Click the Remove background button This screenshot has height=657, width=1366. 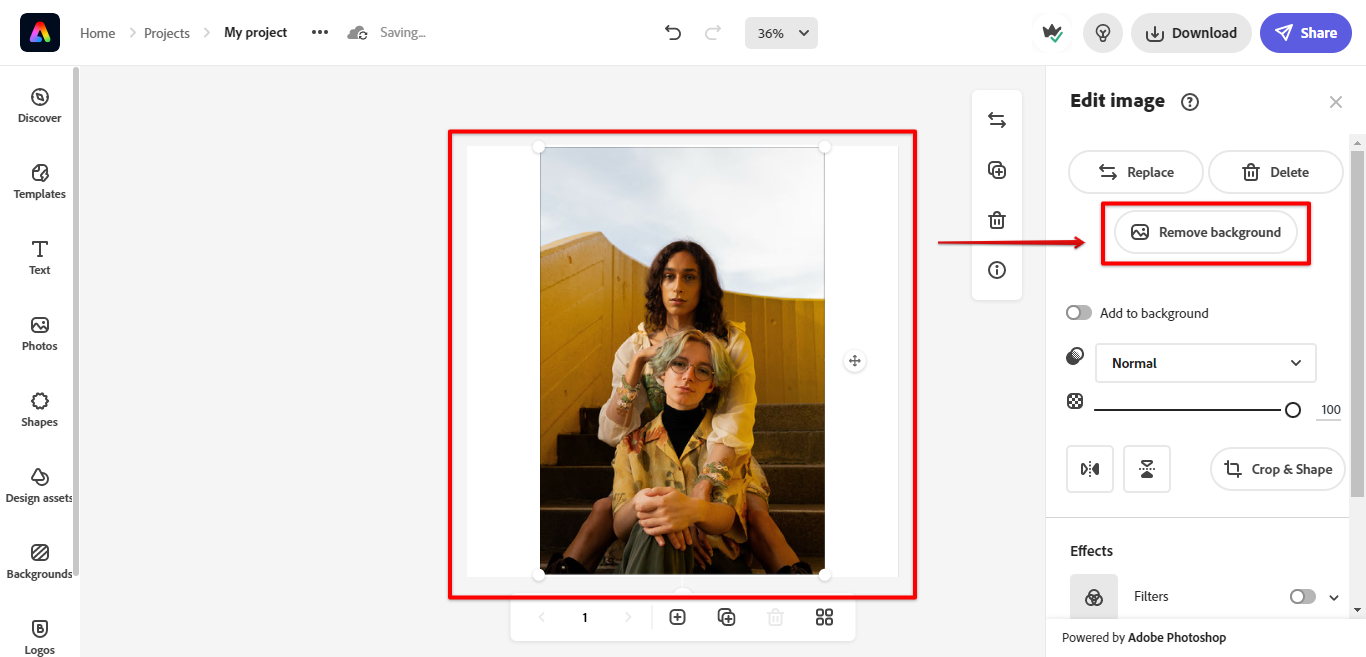pyautogui.click(x=1205, y=231)
